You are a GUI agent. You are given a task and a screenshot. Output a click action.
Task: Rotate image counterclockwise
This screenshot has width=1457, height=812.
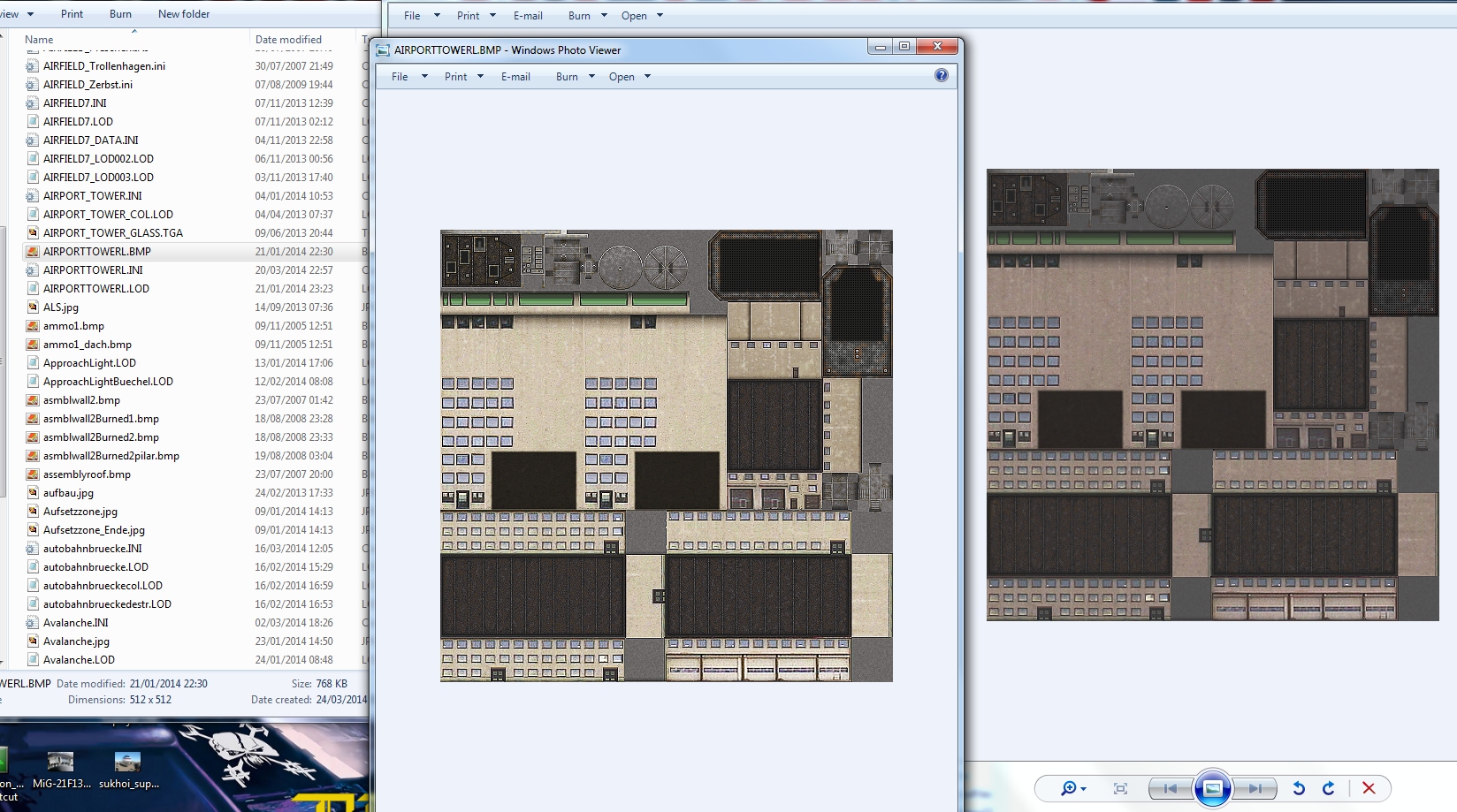click(x=1299, y=788)
